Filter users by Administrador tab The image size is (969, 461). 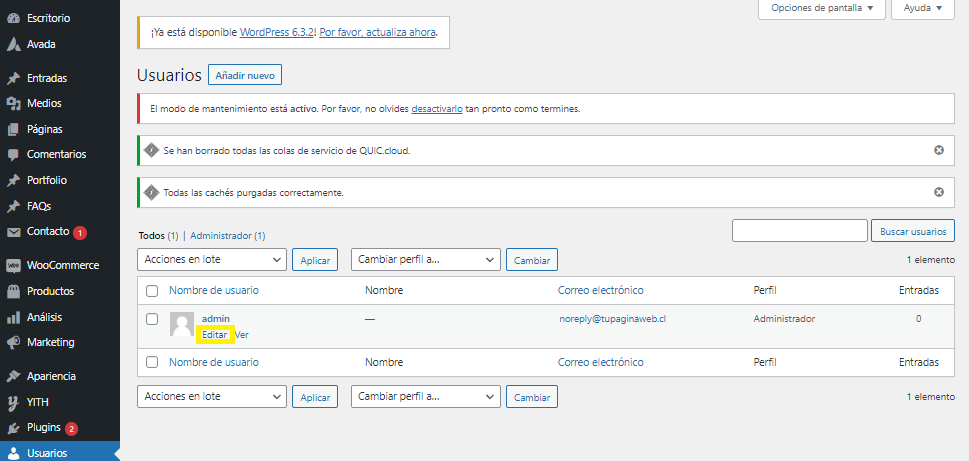pyautogui.click(x=227, y=236)
